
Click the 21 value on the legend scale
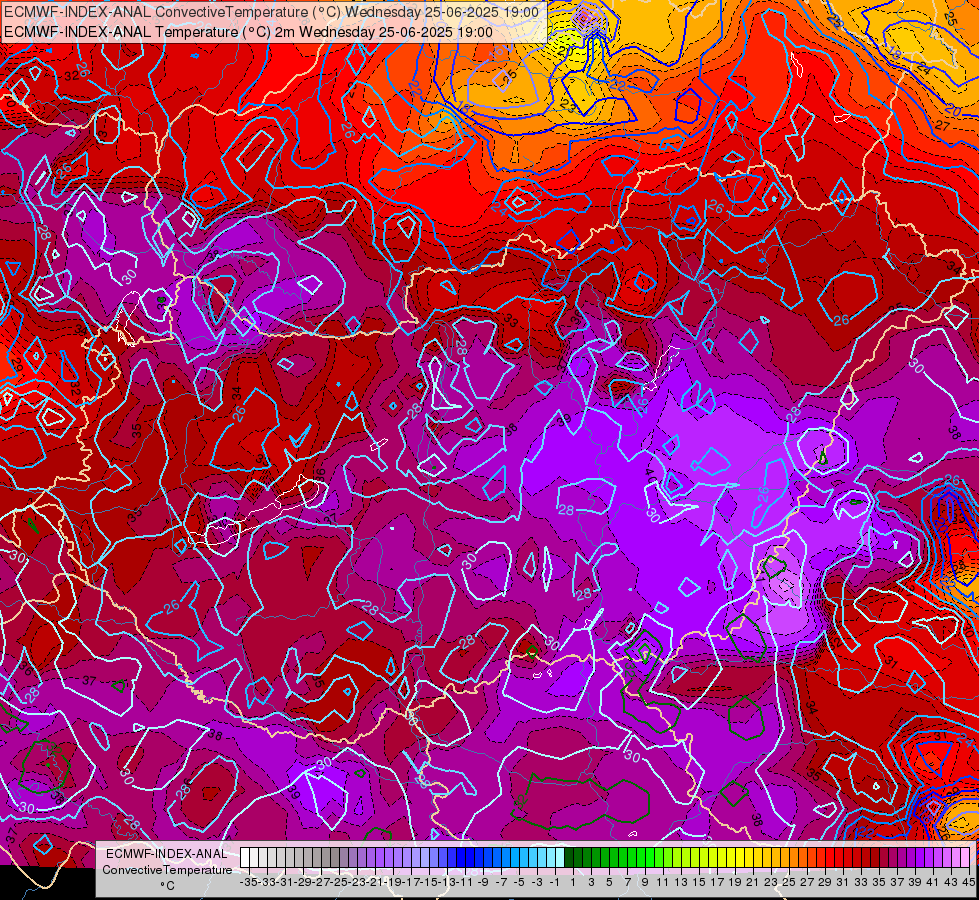tap(754, 882)
